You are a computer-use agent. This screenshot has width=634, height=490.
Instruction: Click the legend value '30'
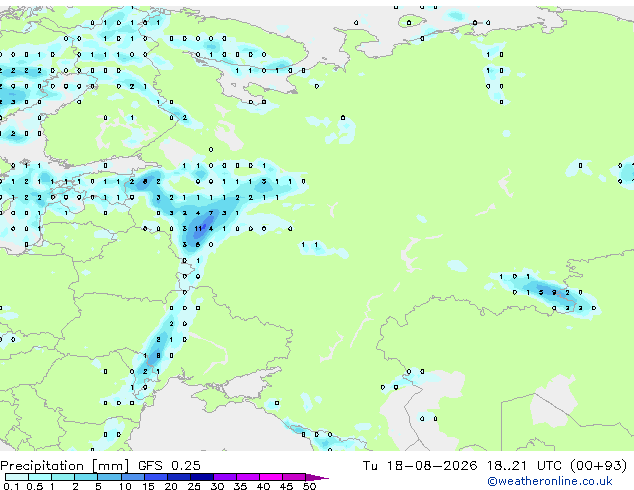click(x=217, y=486)
